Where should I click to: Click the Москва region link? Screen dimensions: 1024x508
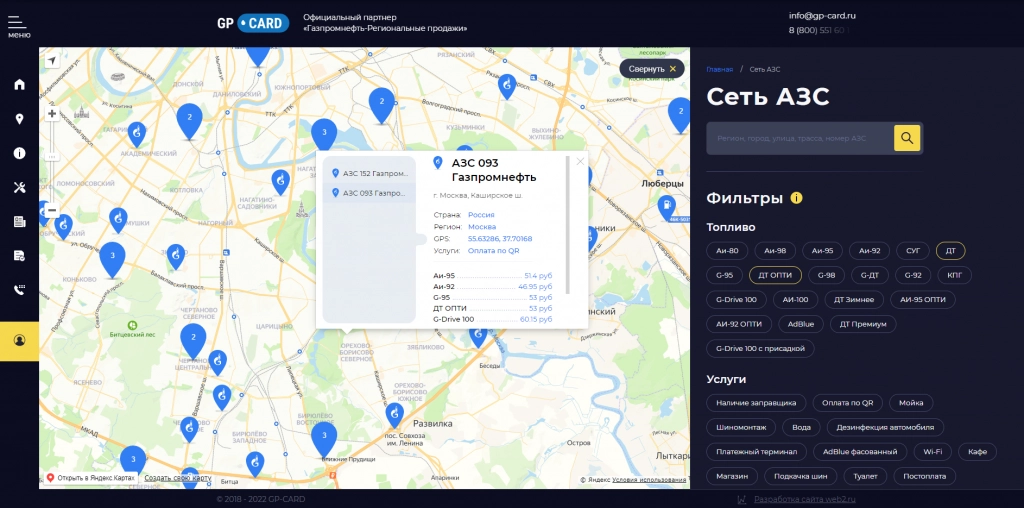(x=482, y=227)
